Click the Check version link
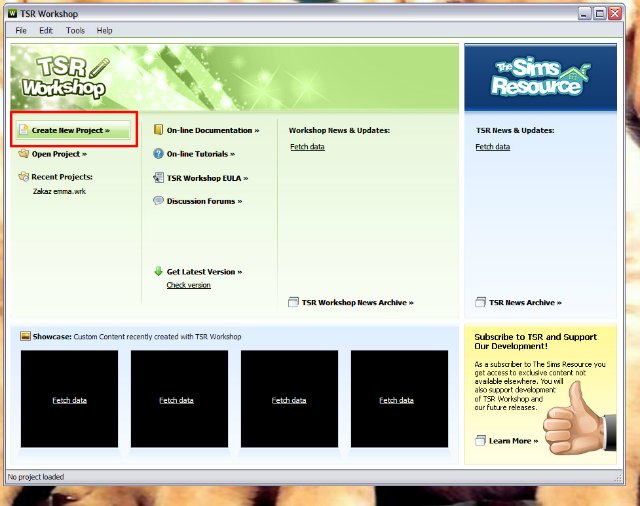Viewport: 640px width, 506px height. (188, 285)
